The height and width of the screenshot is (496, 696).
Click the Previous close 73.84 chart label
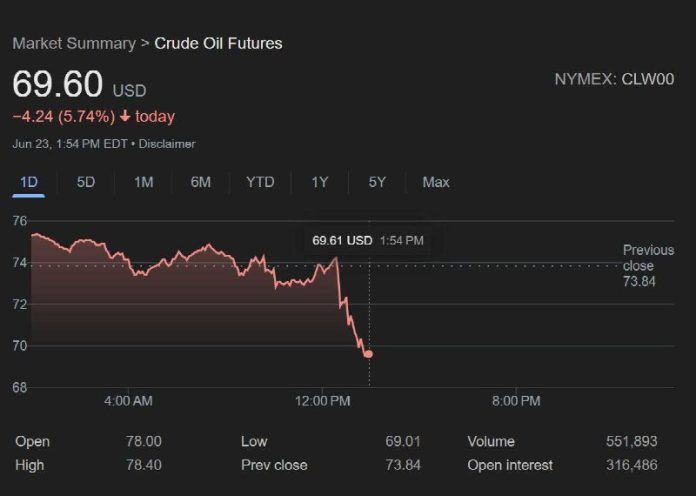point(647,266)
